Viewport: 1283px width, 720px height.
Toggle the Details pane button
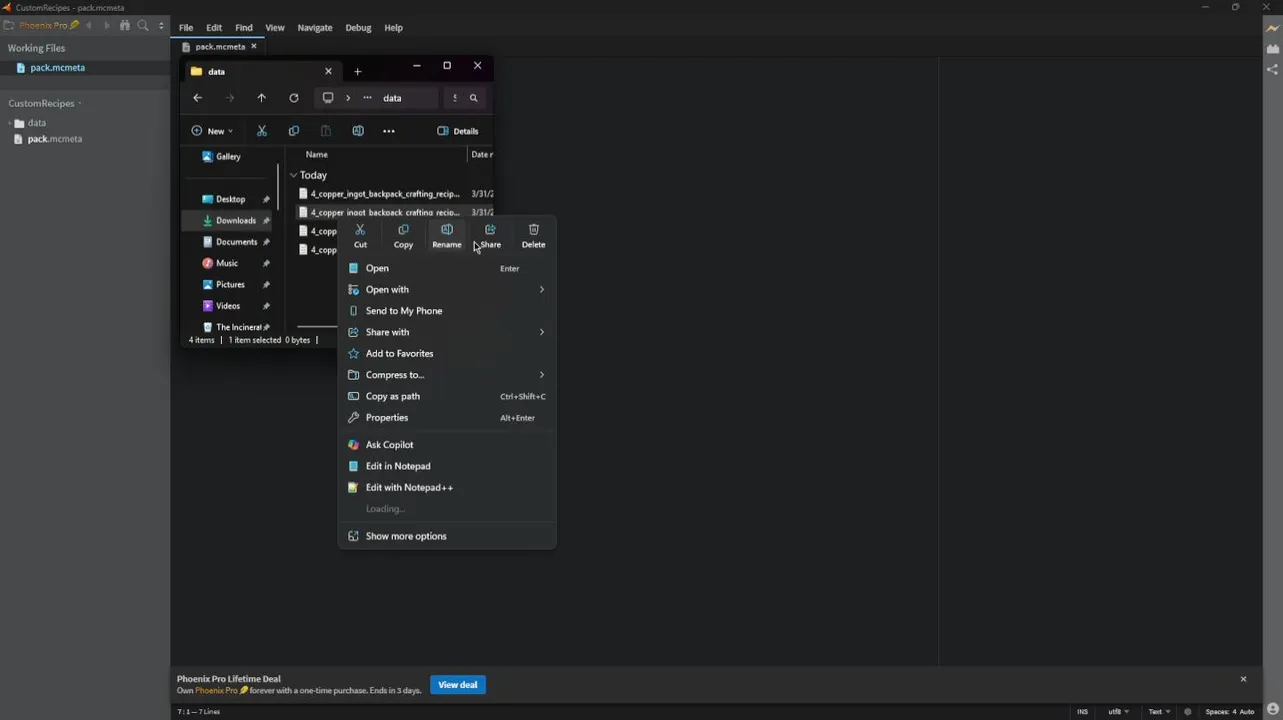458,131
